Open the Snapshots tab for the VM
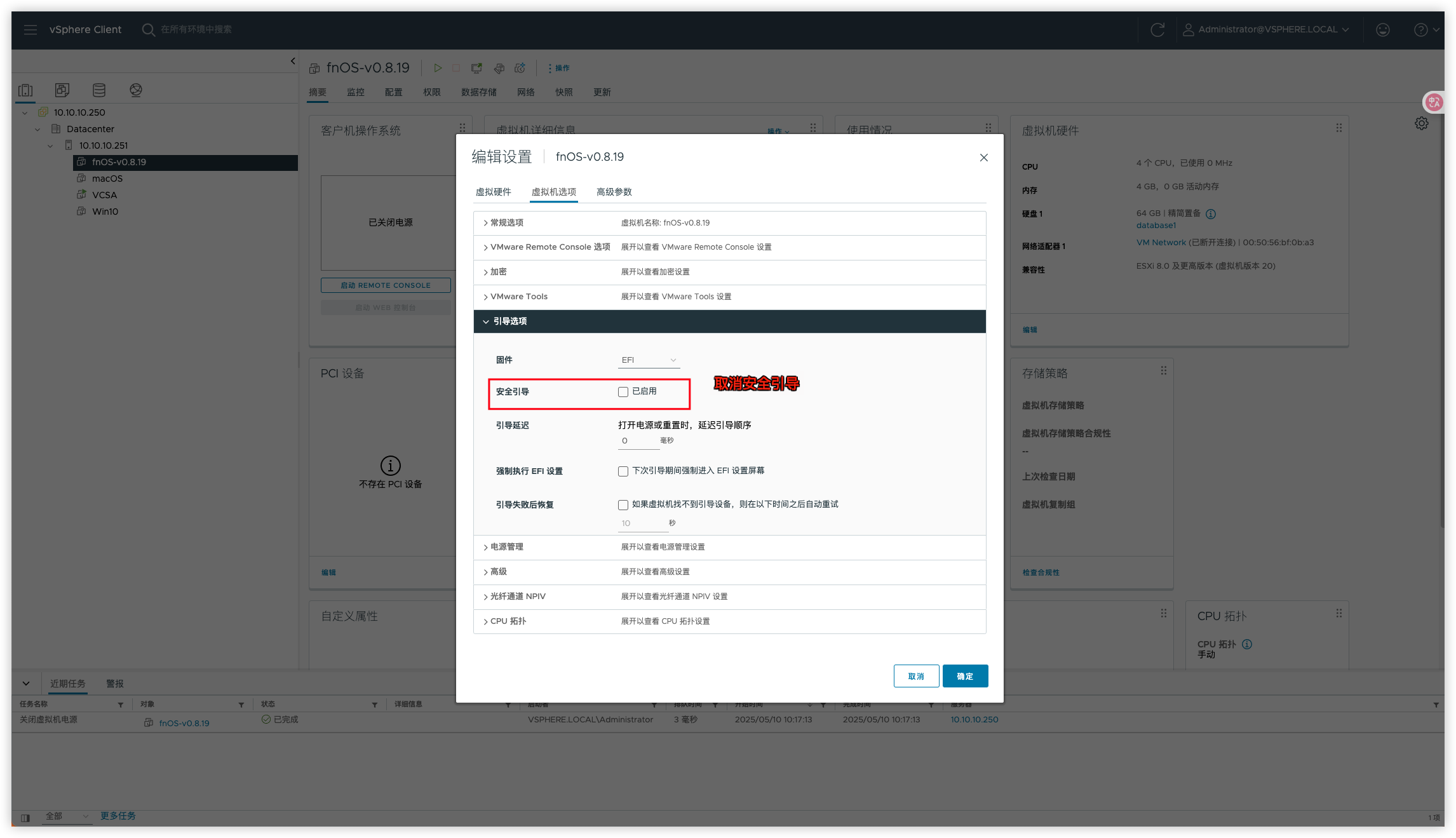1456x838 pixels. pyautogui.click(x=563, y=92)
